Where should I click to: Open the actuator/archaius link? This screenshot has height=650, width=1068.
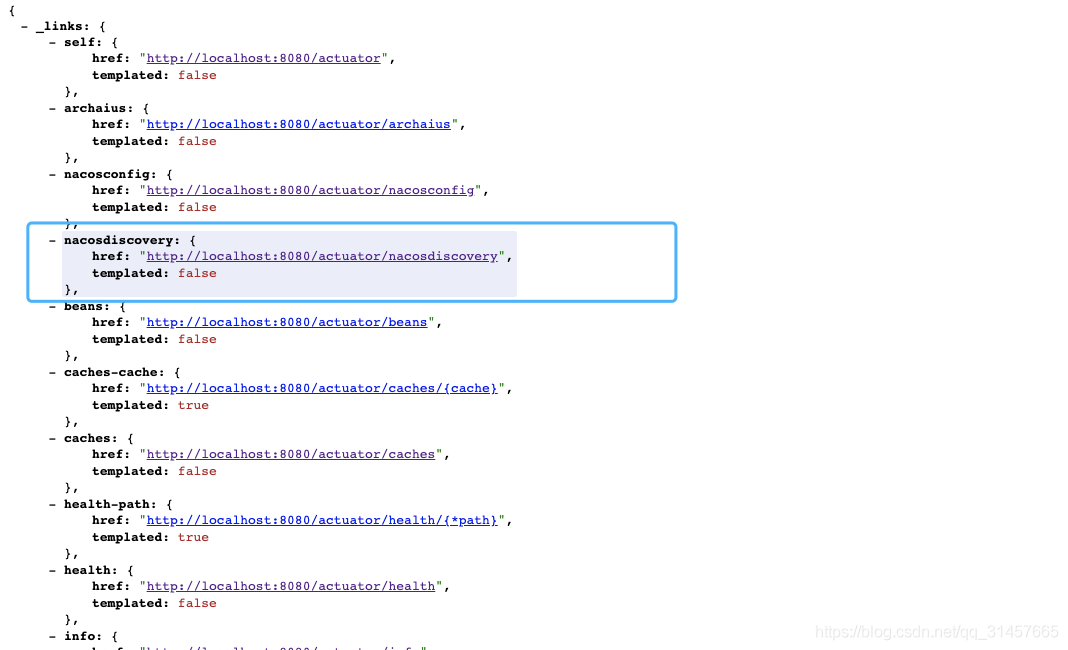[x=298, y=124]
